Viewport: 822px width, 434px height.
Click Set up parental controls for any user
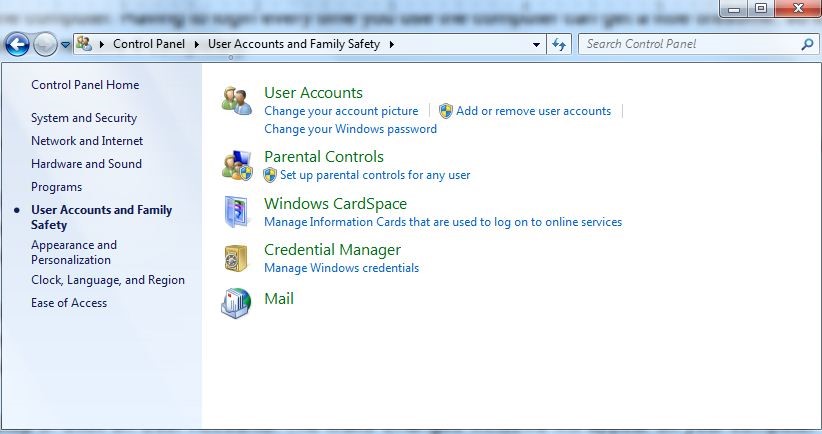point(375,175)
